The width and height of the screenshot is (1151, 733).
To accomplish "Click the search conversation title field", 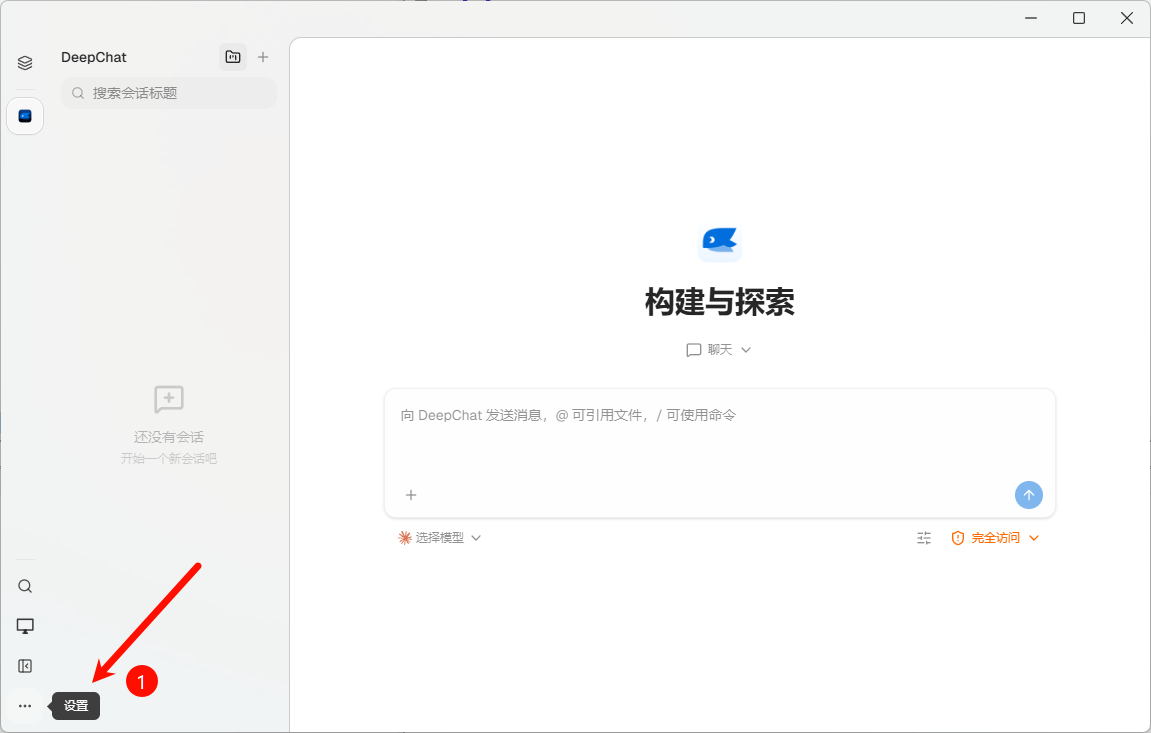I will pos(169,93).
